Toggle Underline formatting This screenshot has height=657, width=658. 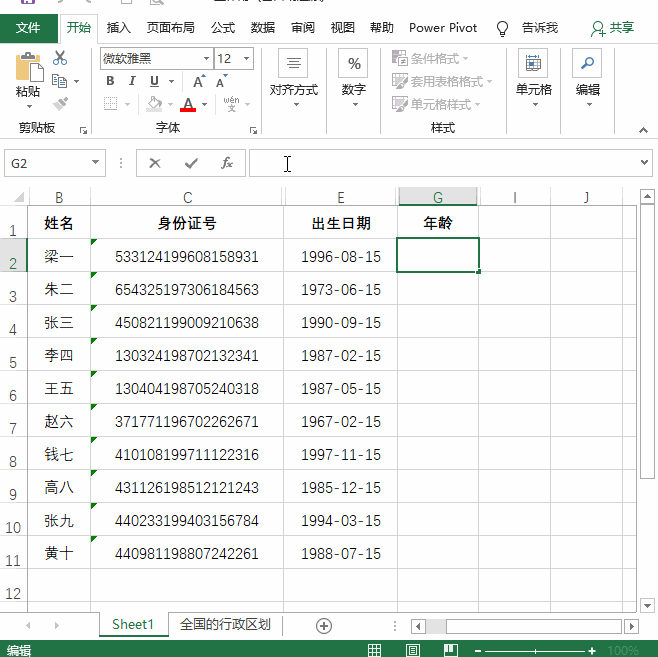(x=154, y=81)
